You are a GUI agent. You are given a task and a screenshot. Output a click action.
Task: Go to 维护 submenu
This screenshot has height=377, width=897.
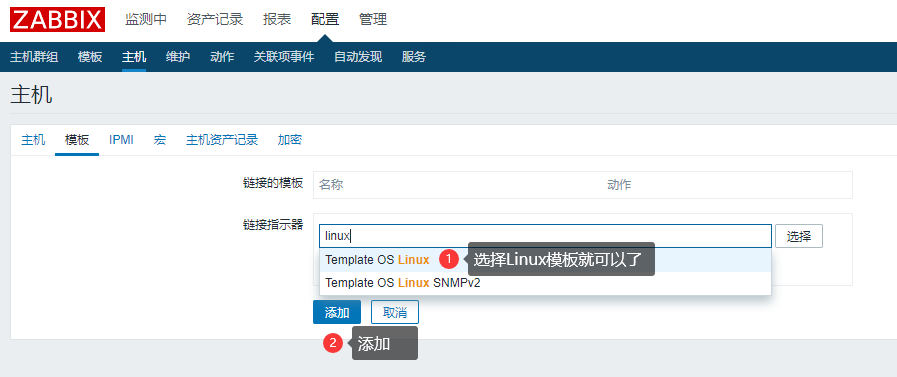tap(178, 57)
